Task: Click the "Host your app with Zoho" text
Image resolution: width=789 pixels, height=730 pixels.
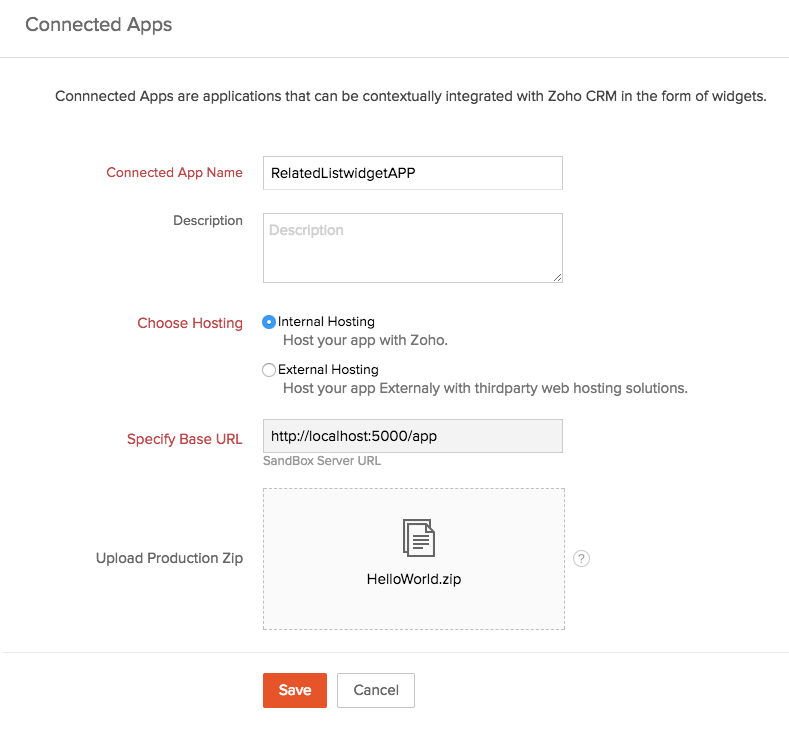Action: [365, 340]
